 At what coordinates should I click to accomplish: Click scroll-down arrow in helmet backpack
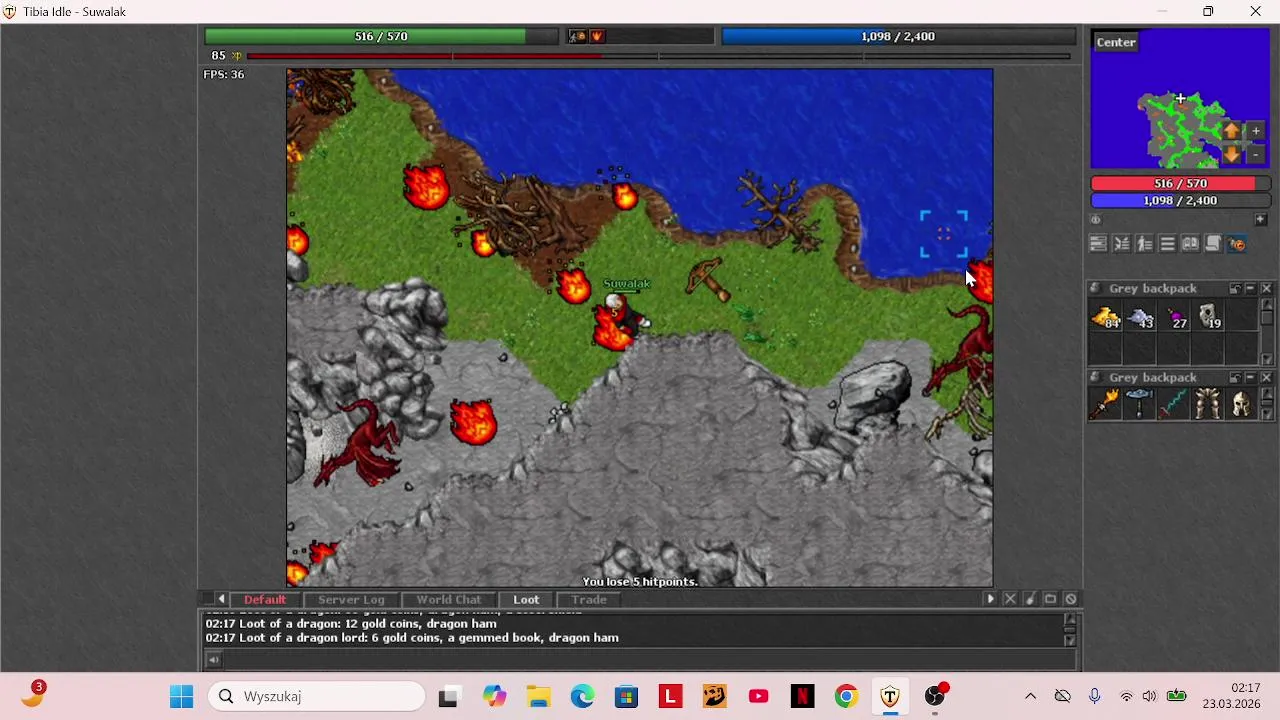pyautogui.click(x=1267, y=415)
